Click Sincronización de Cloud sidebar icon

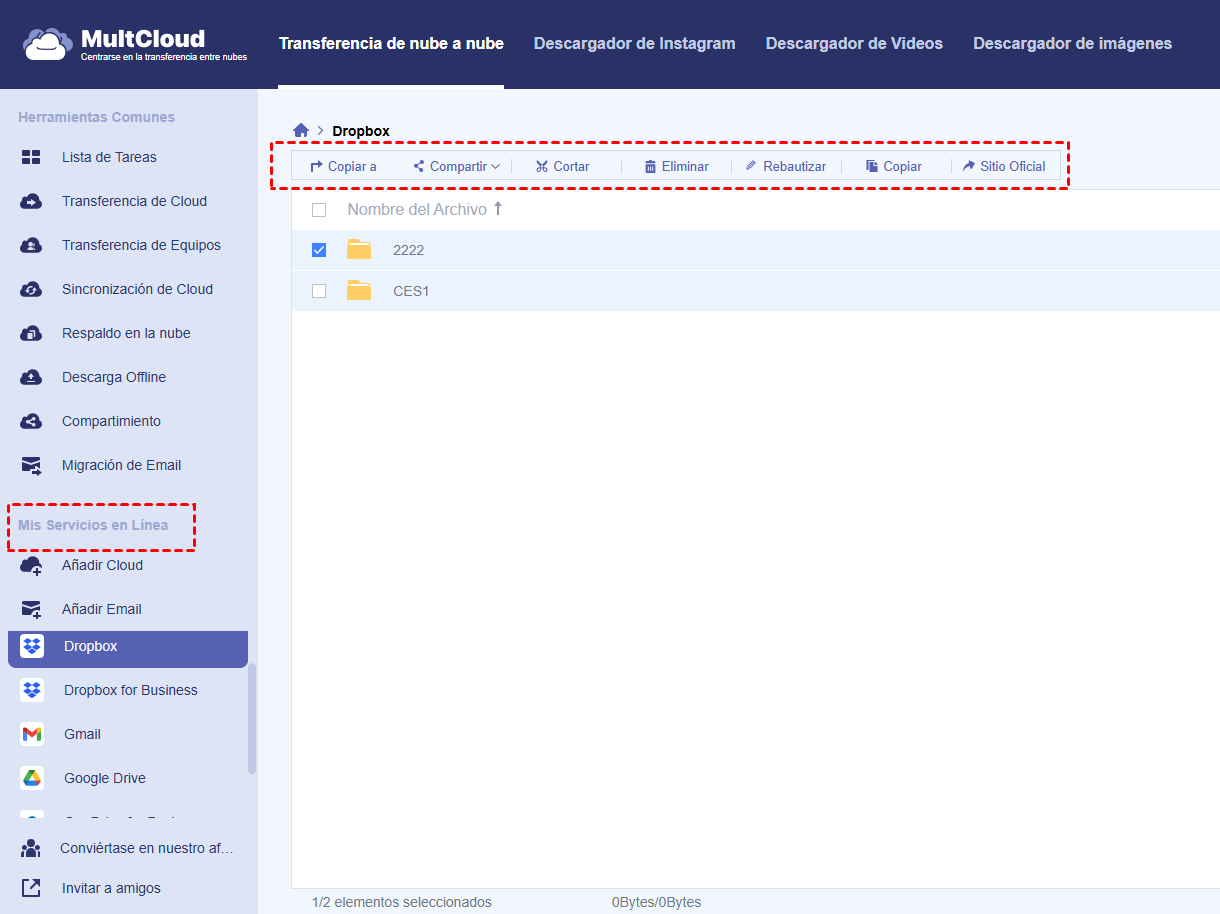point(31,289)
